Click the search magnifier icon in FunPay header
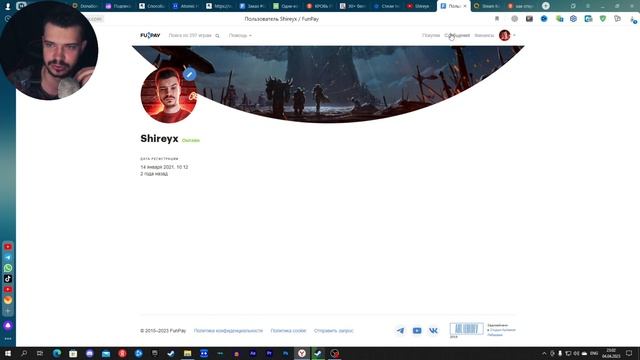The width and height of the screenshot is (640, 360). tap(217, 36)
